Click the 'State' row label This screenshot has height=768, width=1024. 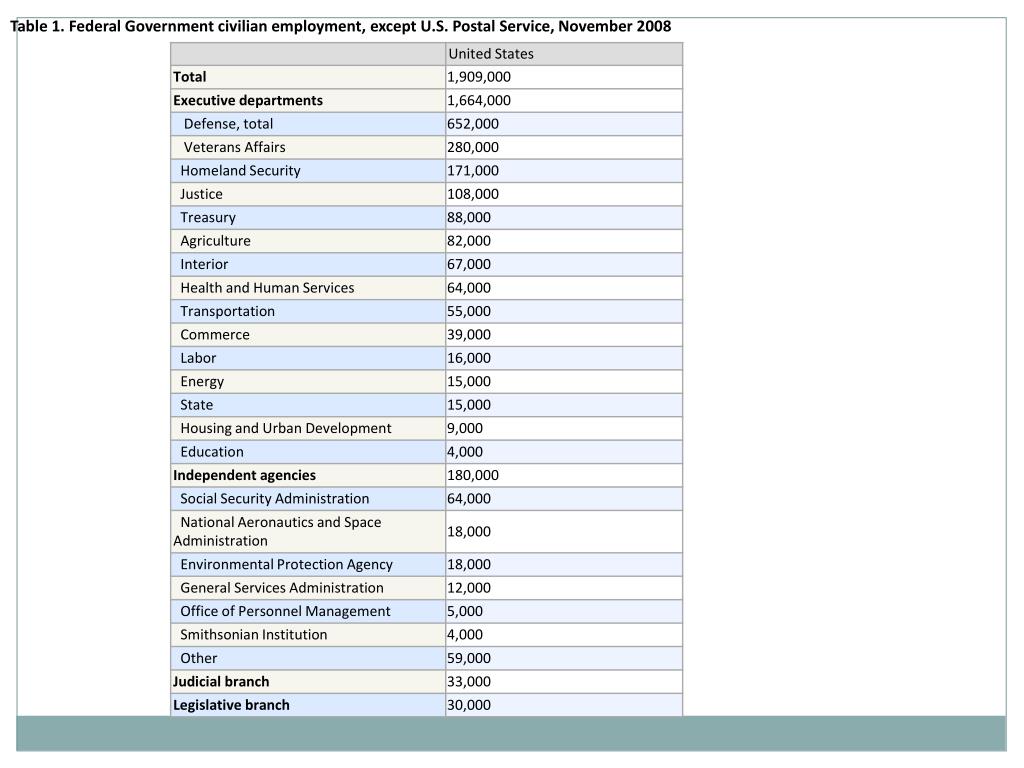tap(197, 406)
